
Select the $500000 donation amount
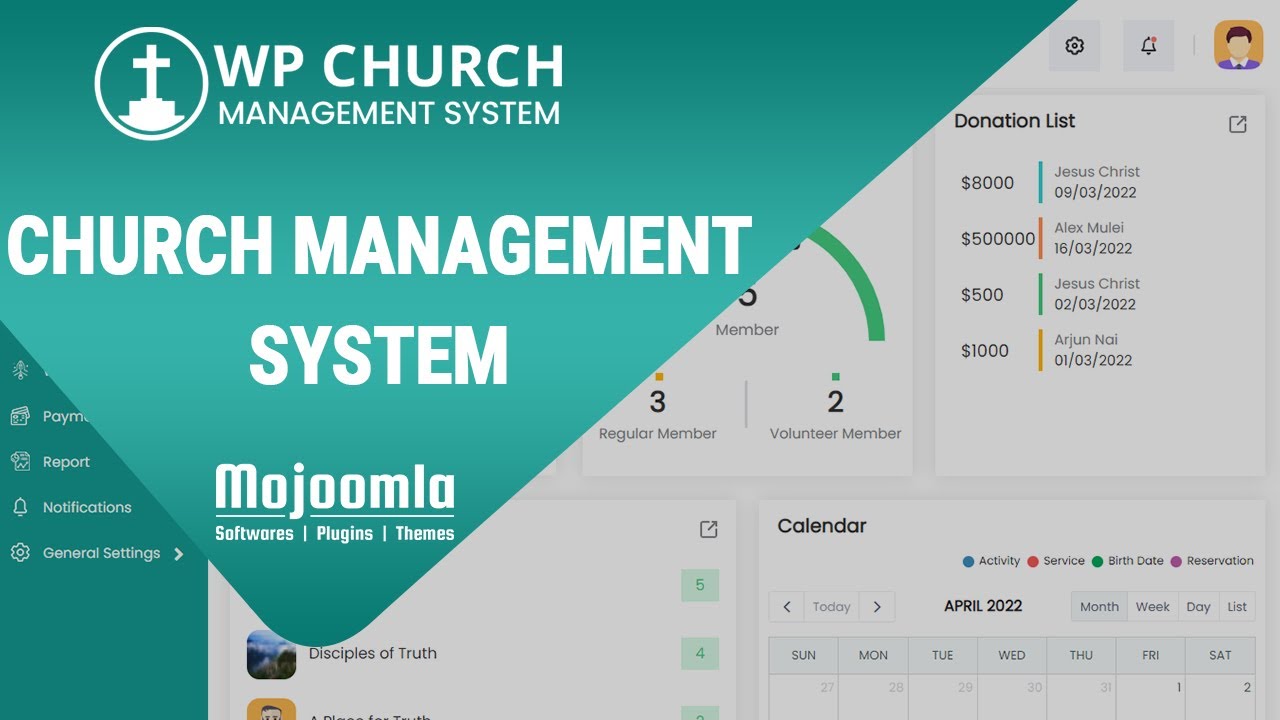(998, 239)
